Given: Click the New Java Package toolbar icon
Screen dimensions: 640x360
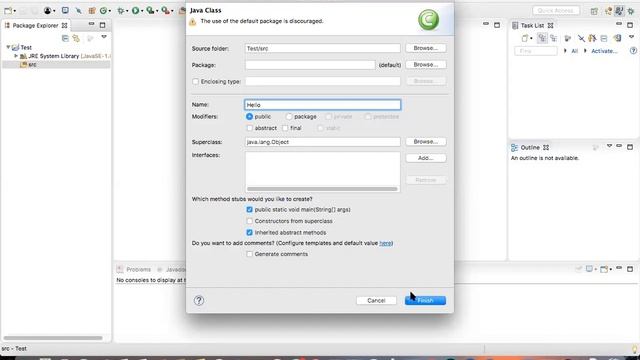Looking at the screenshot, I should point(92,11).
